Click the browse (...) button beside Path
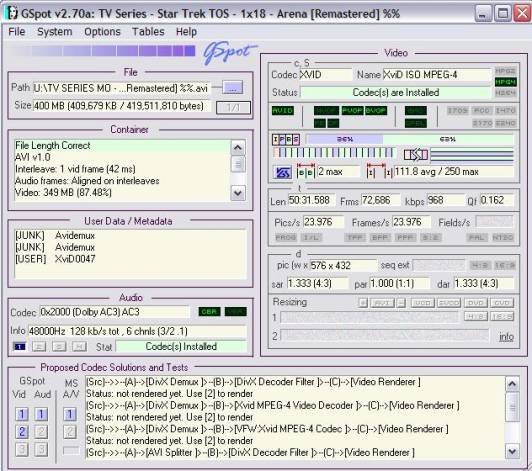This screenshot has height=471, width=532. (232, 87)
